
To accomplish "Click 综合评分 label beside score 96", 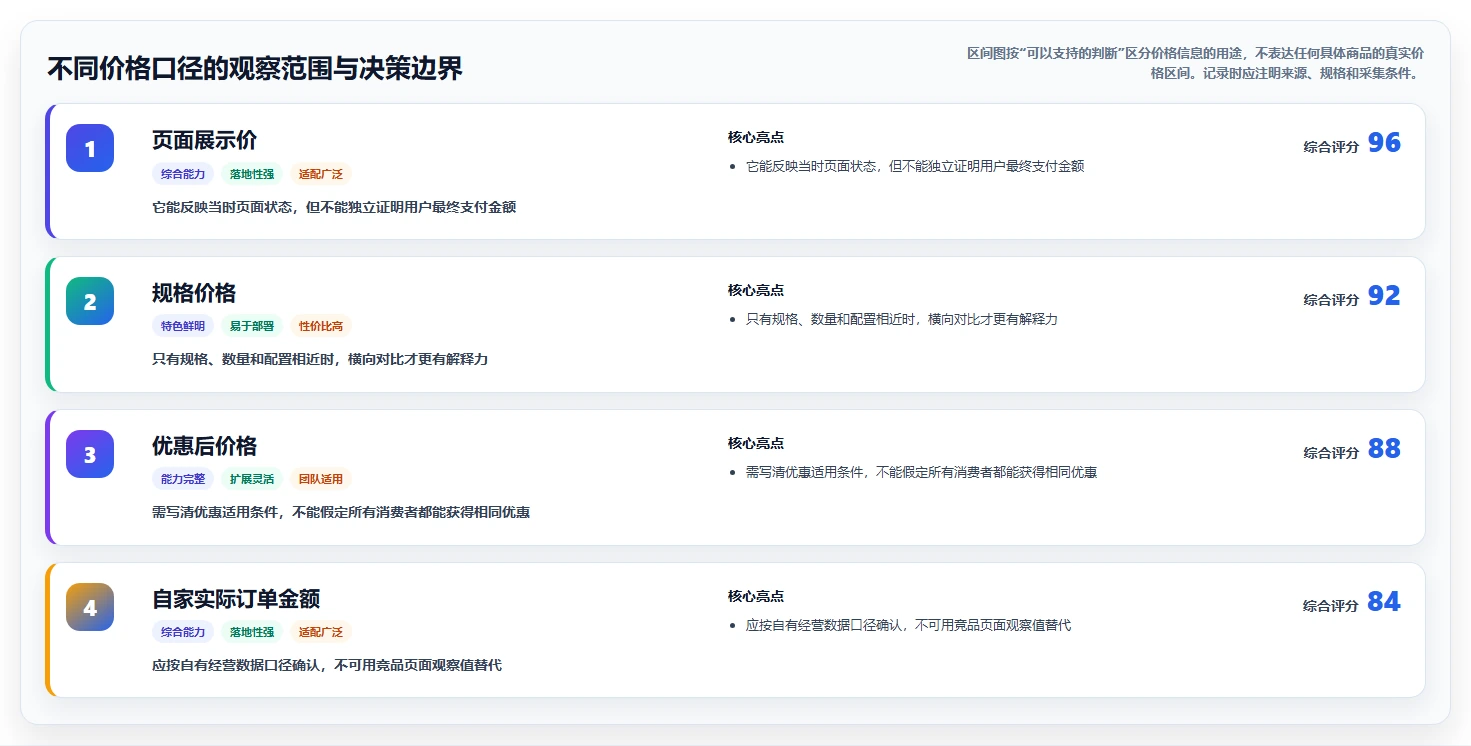I will 1331,147.
